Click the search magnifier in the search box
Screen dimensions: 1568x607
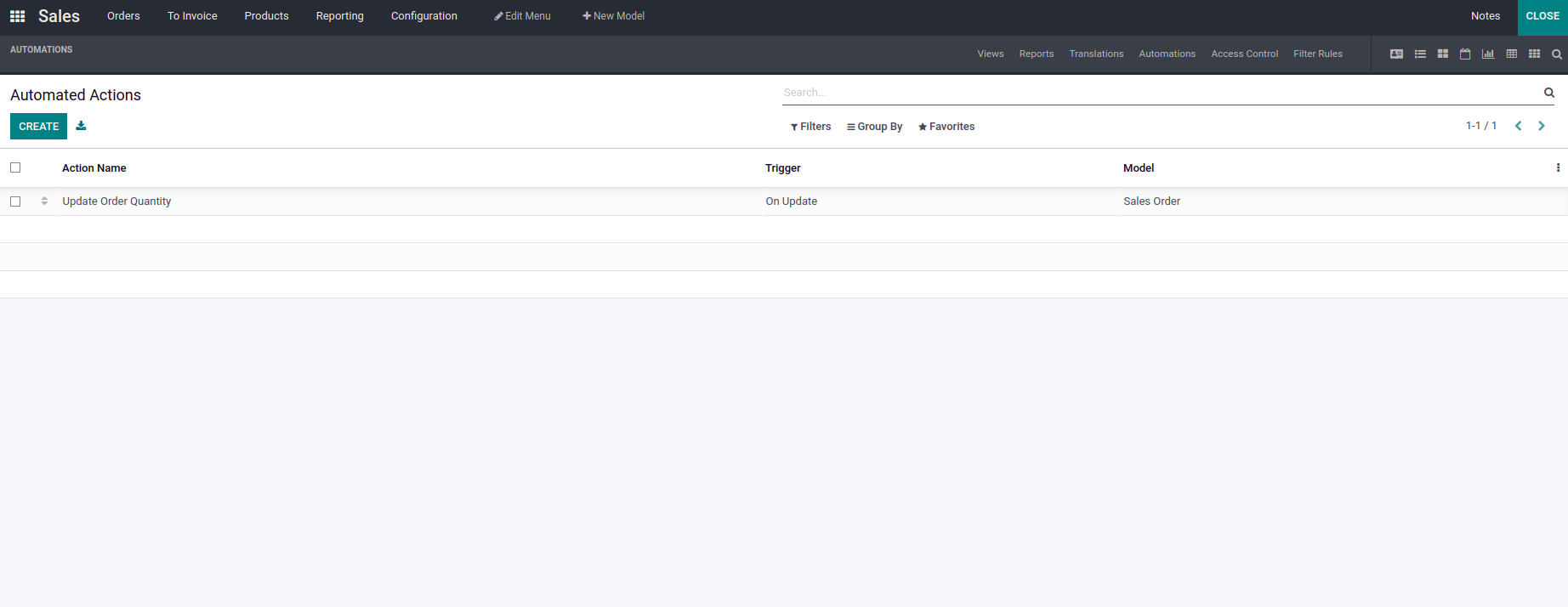pyautogui.click(x=1549, y=93)
